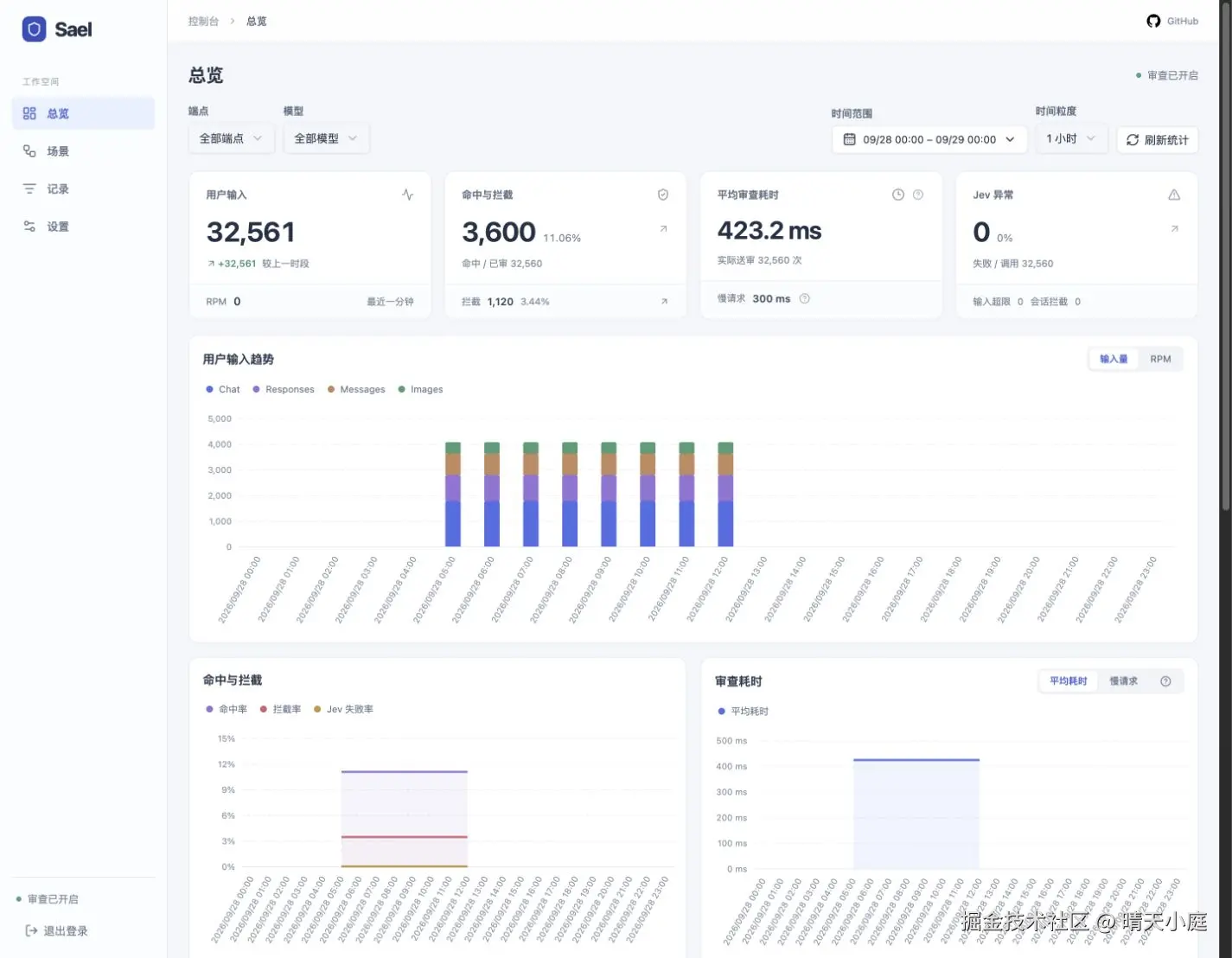This screenshot has height=958, width=1232.
Task: Open arrow link next to 3,600 value
Action: pos(664,229)
